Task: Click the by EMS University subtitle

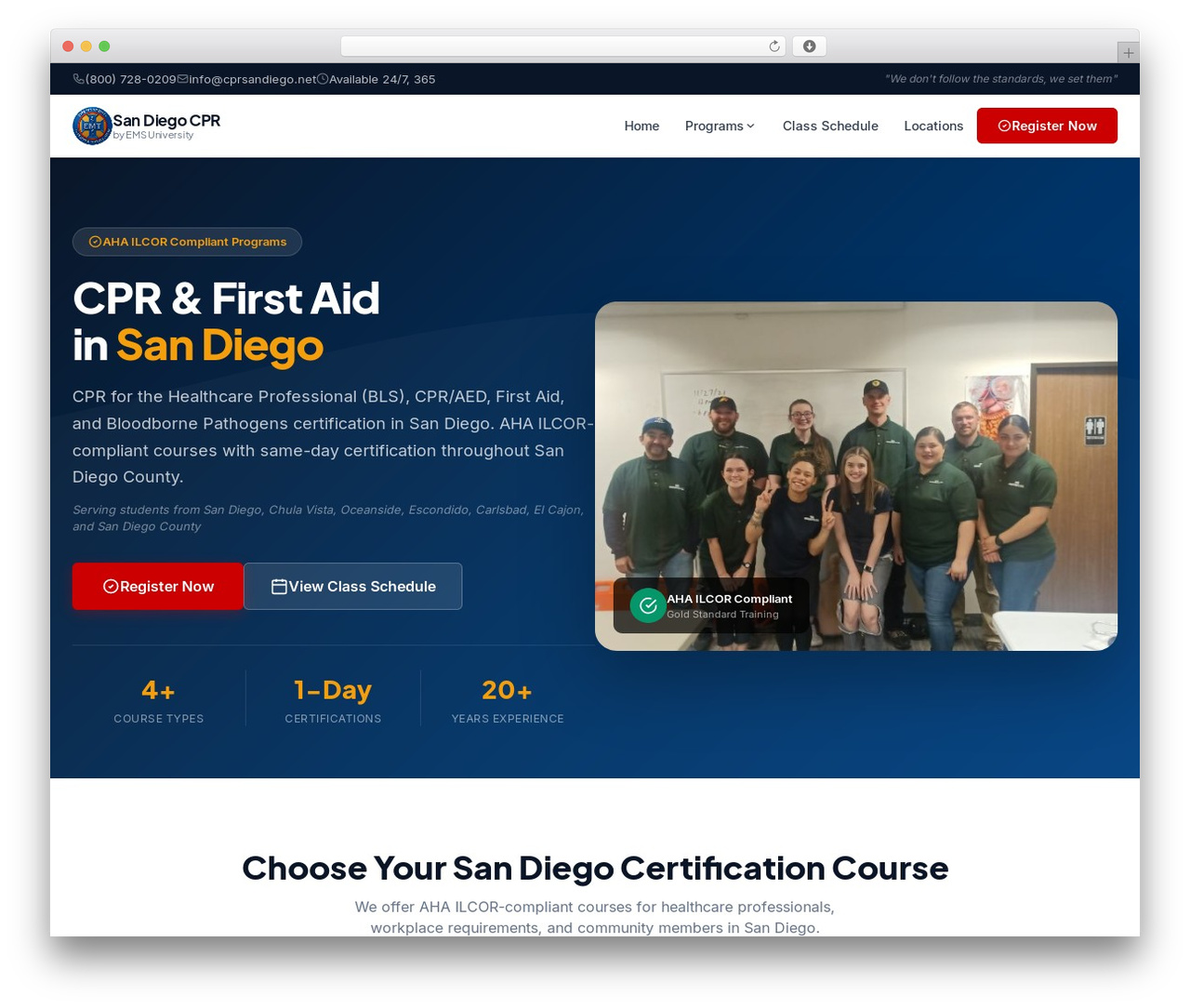Action: [153, 135]
